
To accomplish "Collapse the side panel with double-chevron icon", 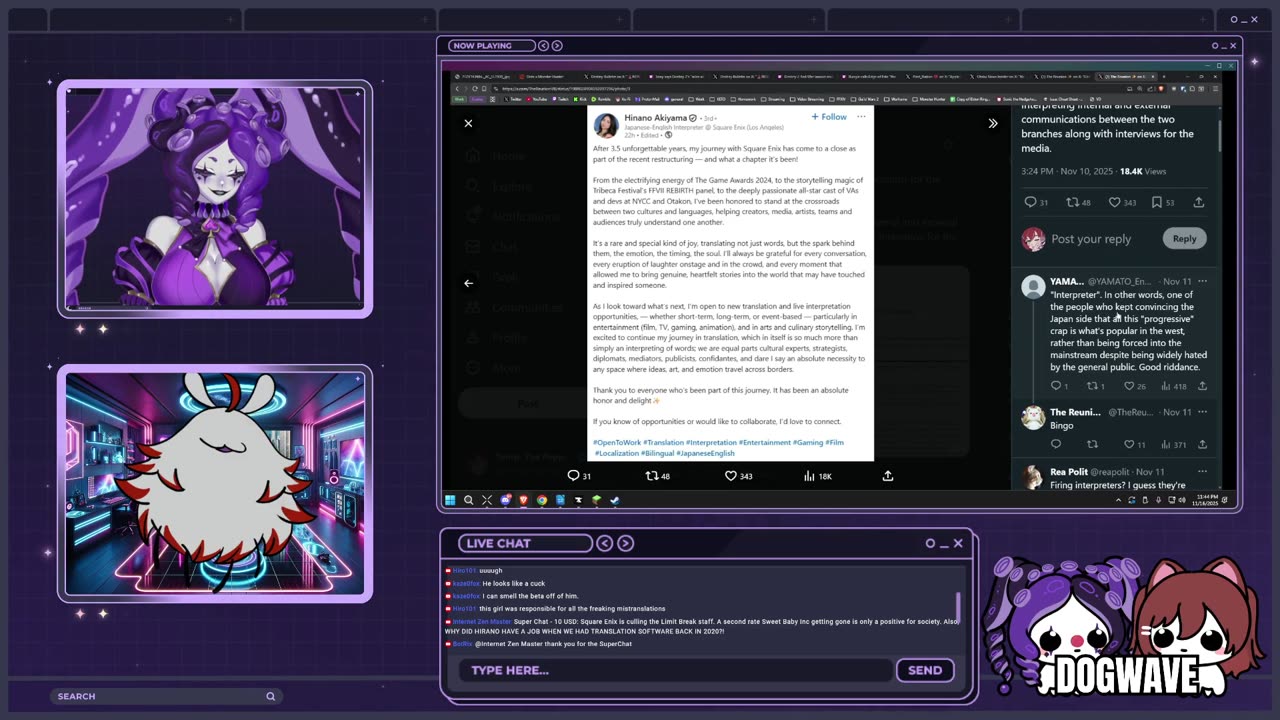I will pyautogui.click(x=993, y=123).
